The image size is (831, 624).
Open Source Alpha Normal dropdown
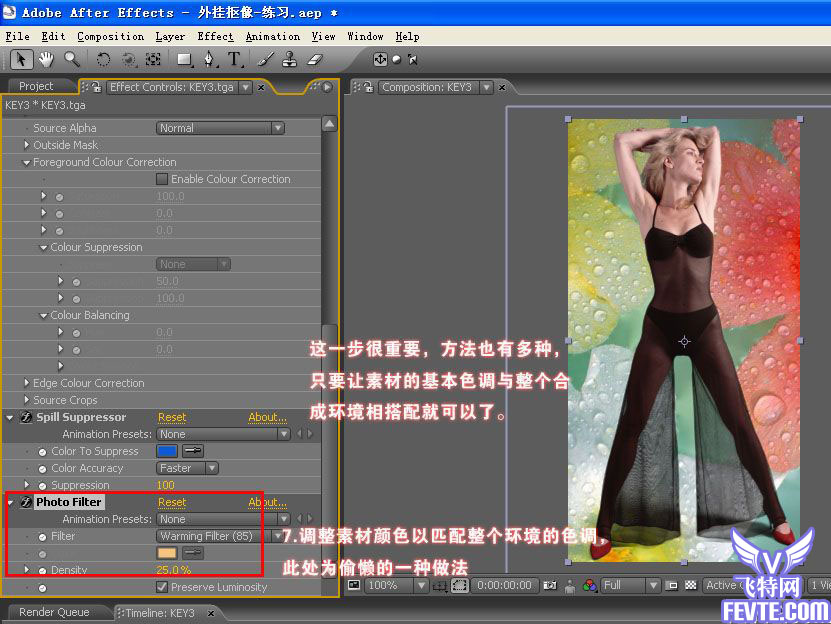click(x=220, y=128)
